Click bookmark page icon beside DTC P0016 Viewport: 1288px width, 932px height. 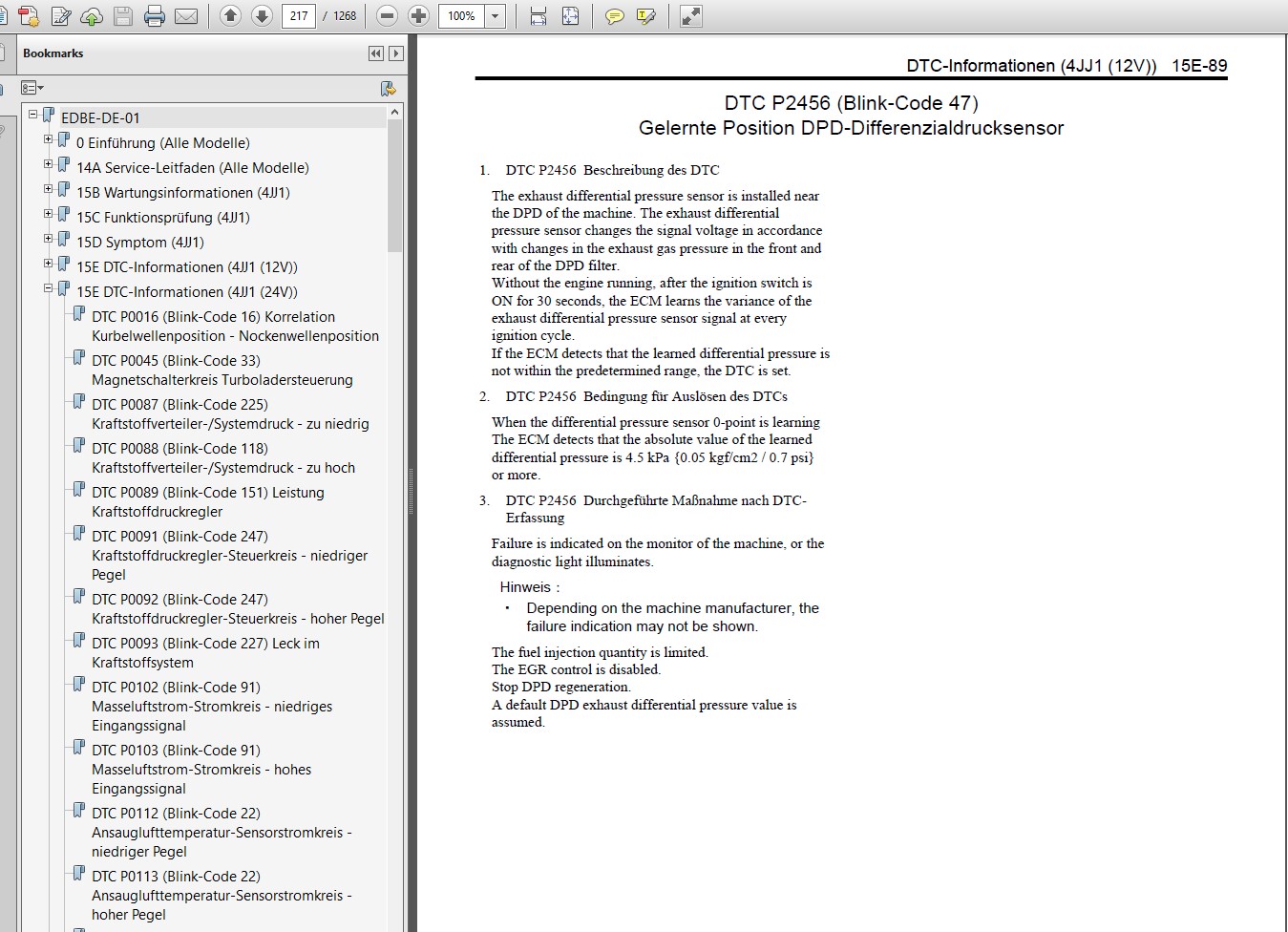(79, 313)
